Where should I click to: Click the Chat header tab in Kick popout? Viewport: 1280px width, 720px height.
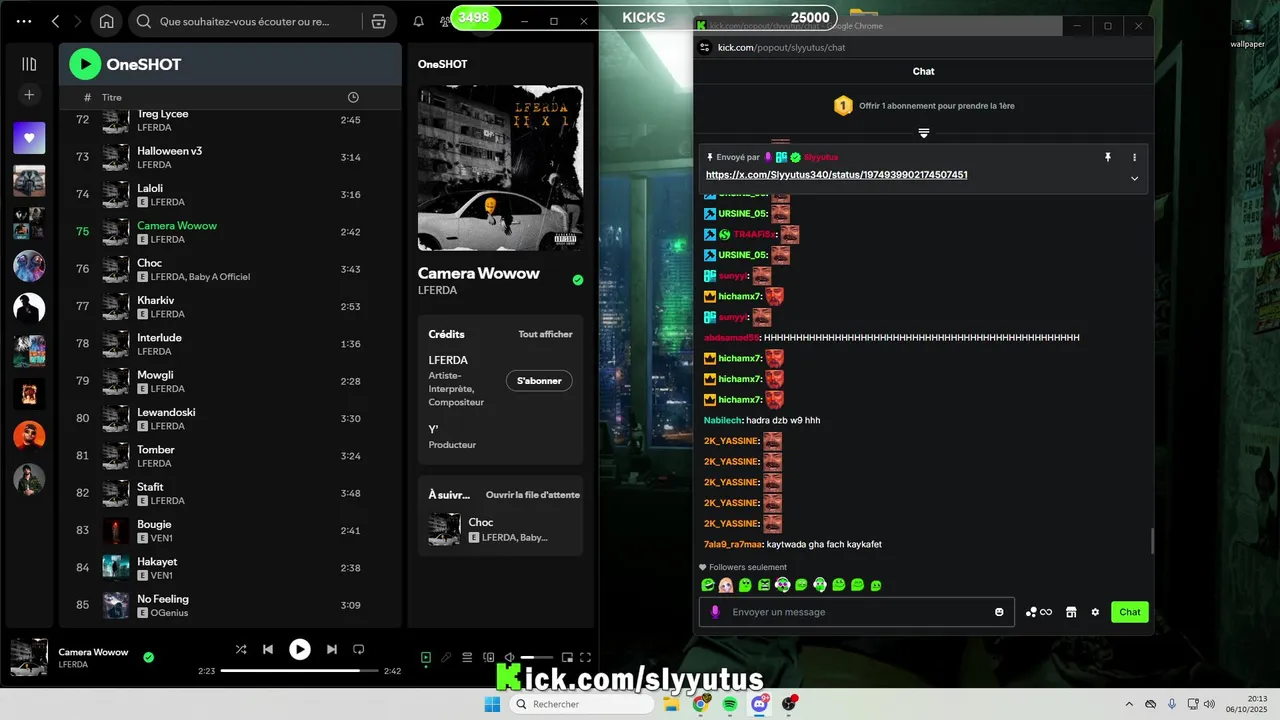[924, 71]
